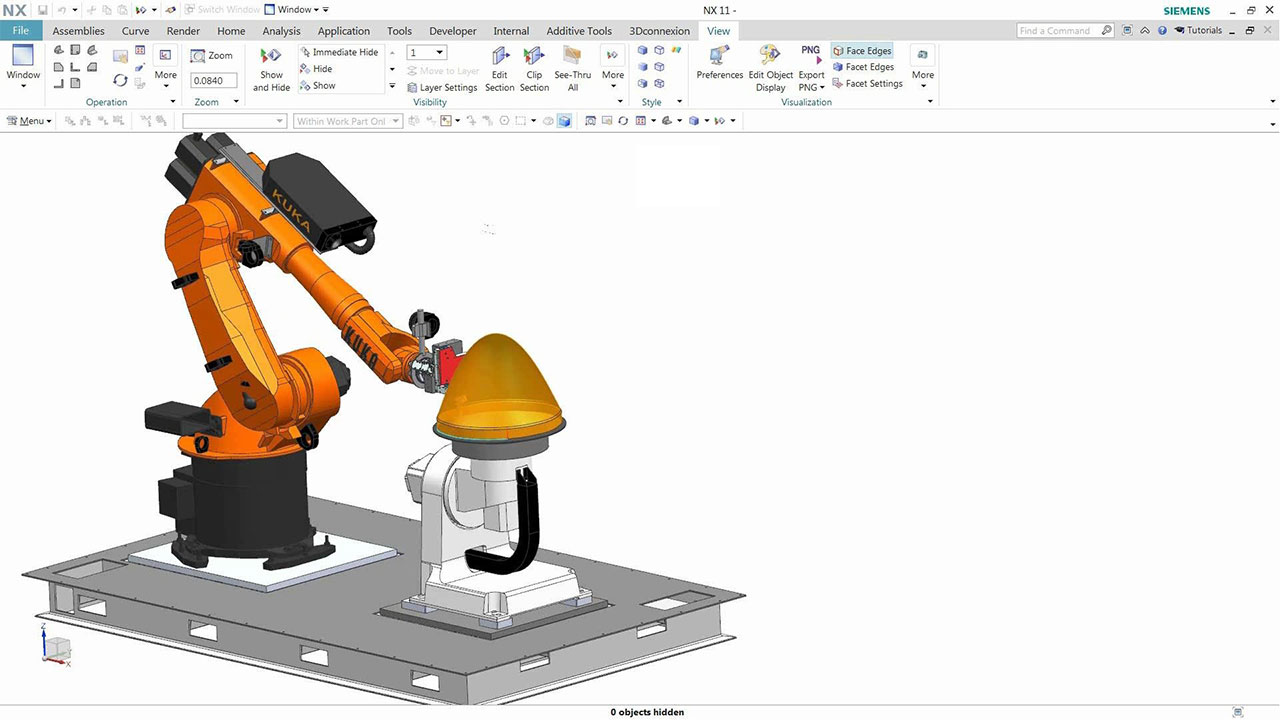Activate See-Thru All

coord(573,69)
